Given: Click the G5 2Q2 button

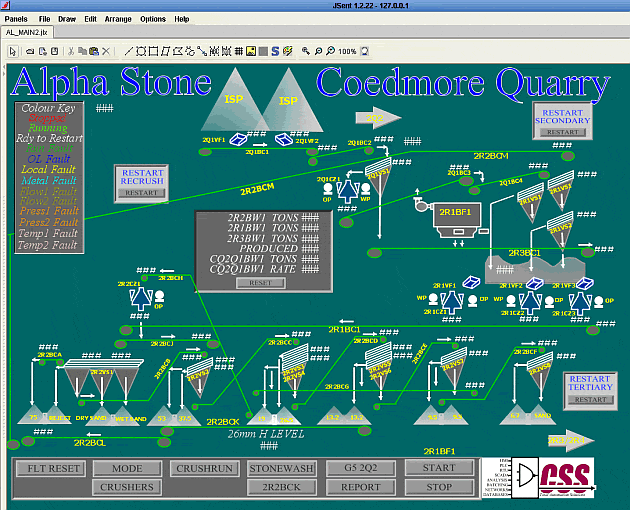Looking at the screenshot, I should (x=361, y=468).
